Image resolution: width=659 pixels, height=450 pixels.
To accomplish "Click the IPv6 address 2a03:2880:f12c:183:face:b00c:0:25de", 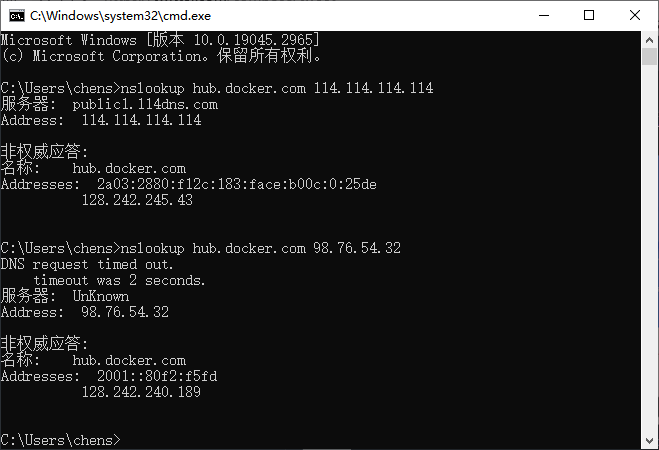I will pos(237,184).
